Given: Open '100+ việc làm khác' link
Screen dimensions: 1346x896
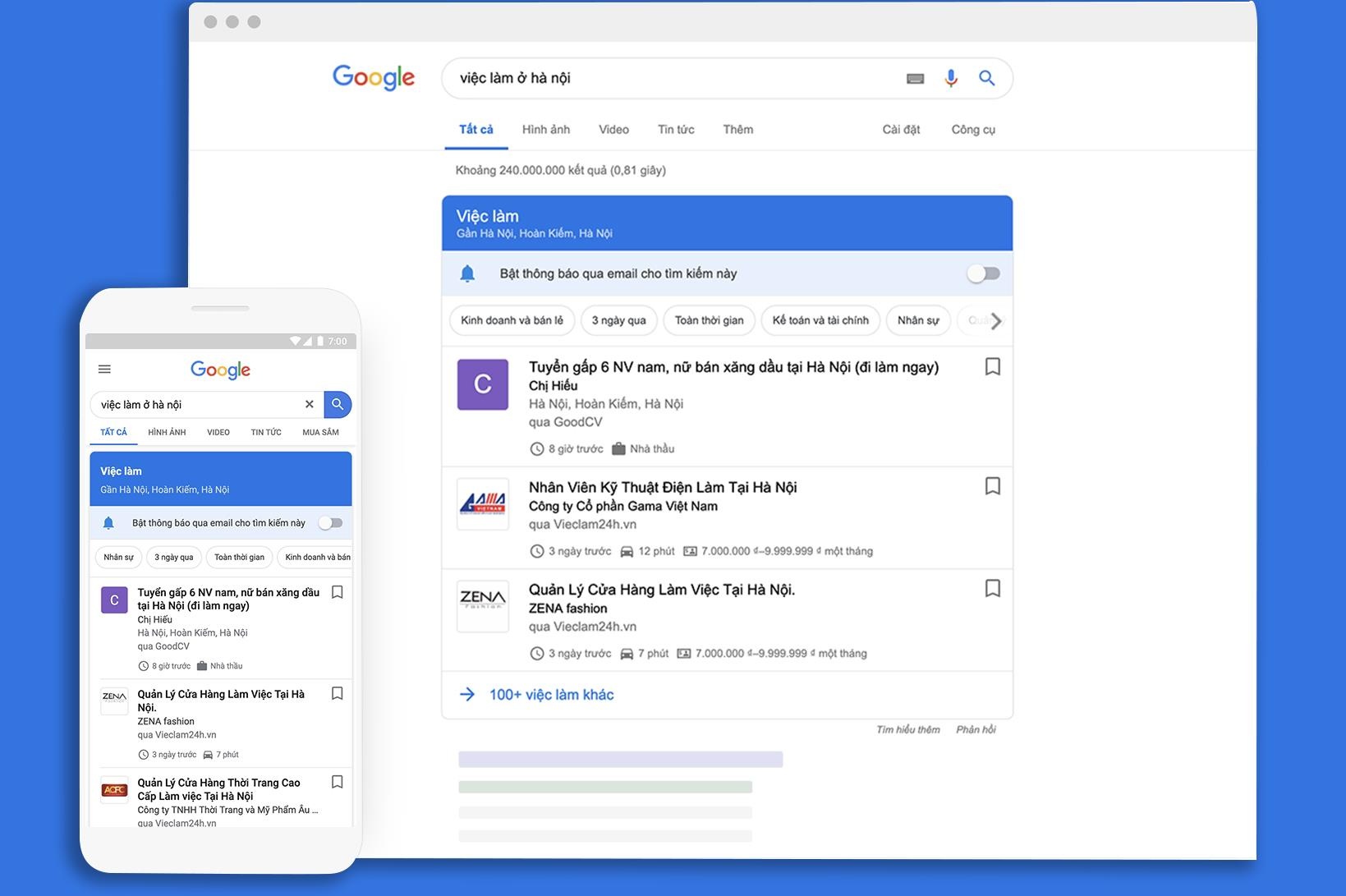Looking at the screenshot, I should coord(551,694).
